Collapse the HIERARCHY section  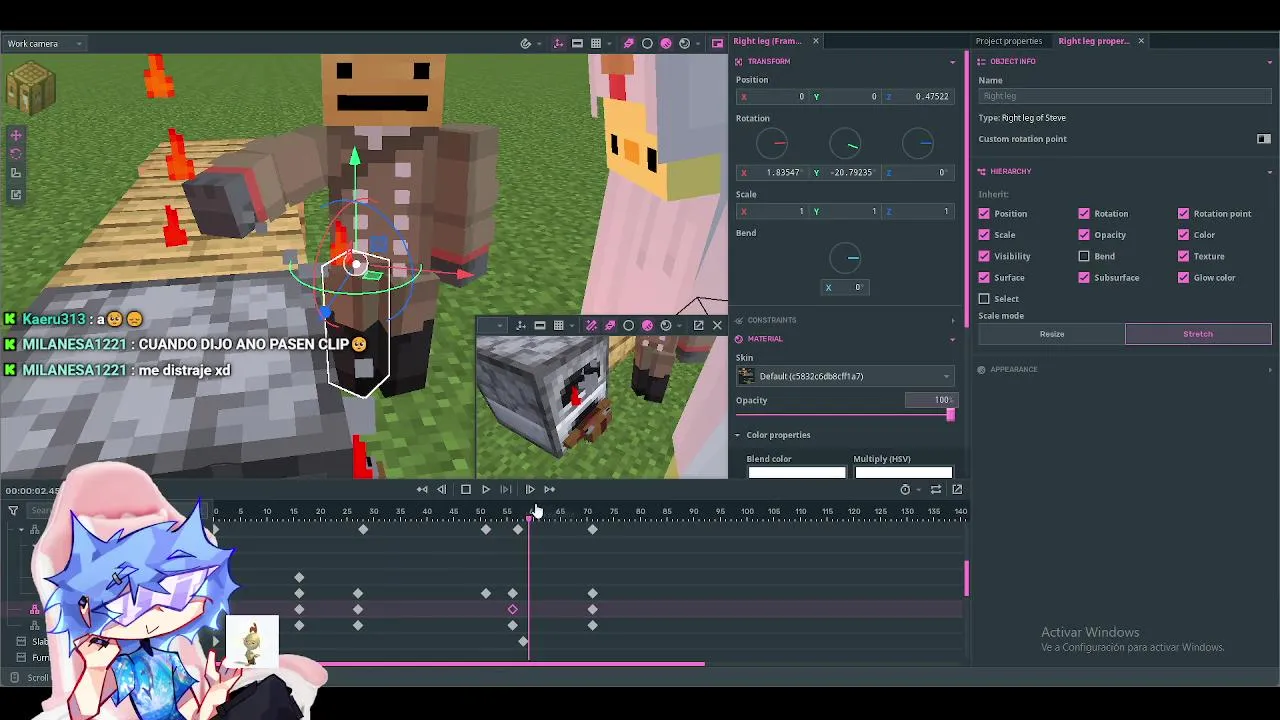(1270, 172)
